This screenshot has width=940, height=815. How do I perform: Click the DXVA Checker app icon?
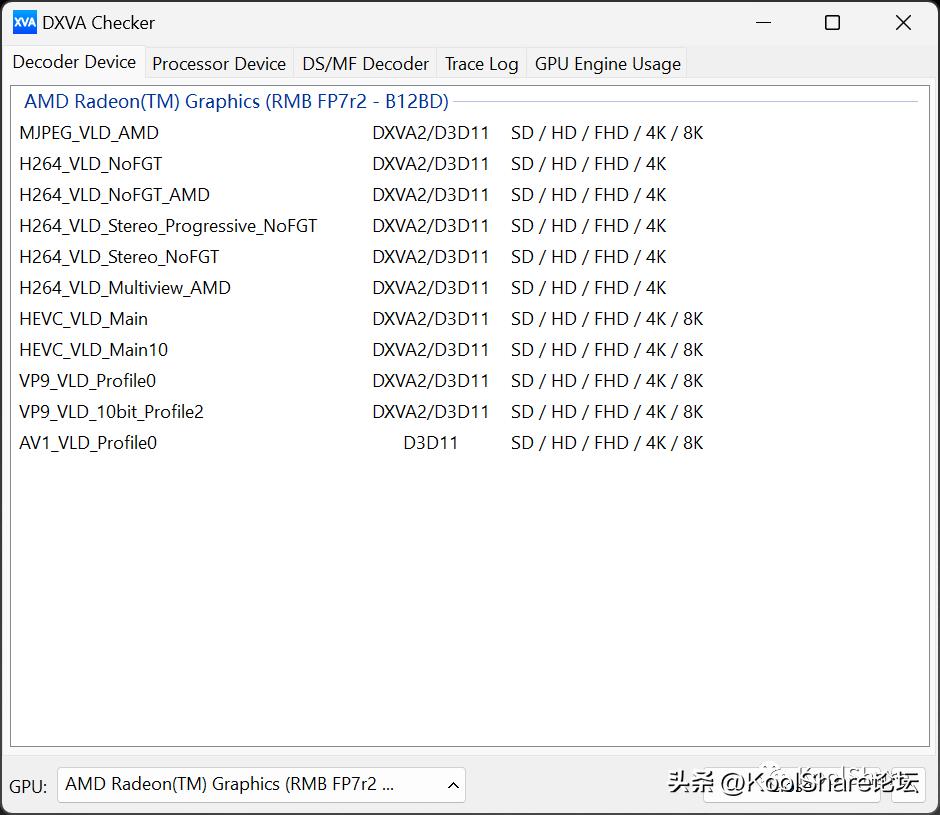25,23
